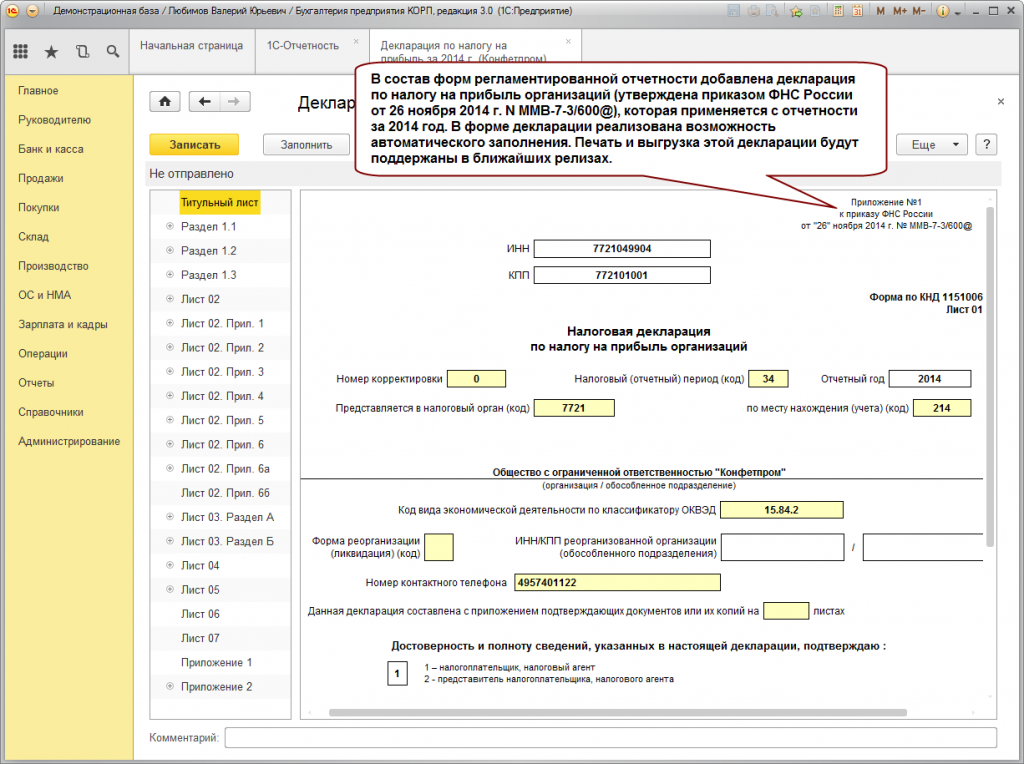Select Лист 02. Прил. 6б item
This screenshot has height=764, width=1024.
point(225,493)
